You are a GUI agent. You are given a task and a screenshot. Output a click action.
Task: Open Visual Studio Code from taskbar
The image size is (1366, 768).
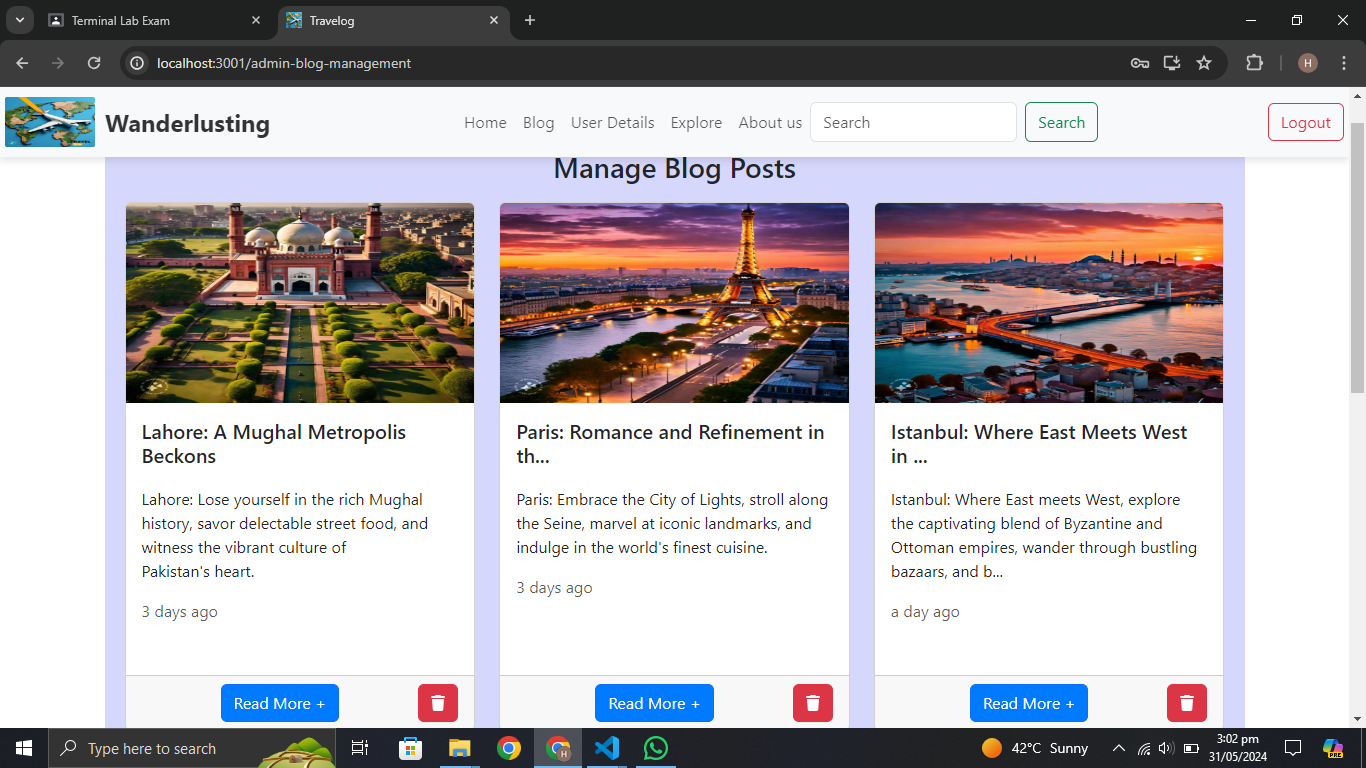(x=607, y=748)
